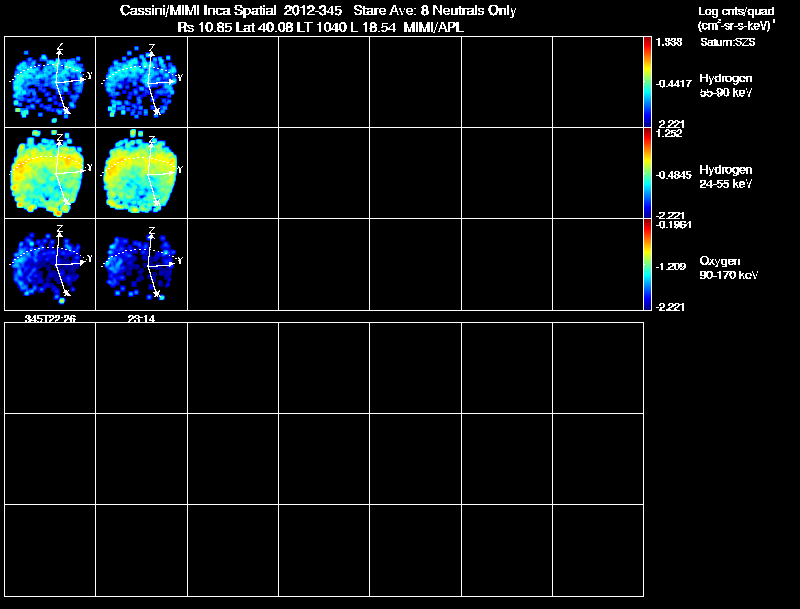This screenshot has height=609, width=800.
Task: Select the Hydrogen 24-55 keV image at 23:14
Action: pyautogui.click(x=141, y=173)
